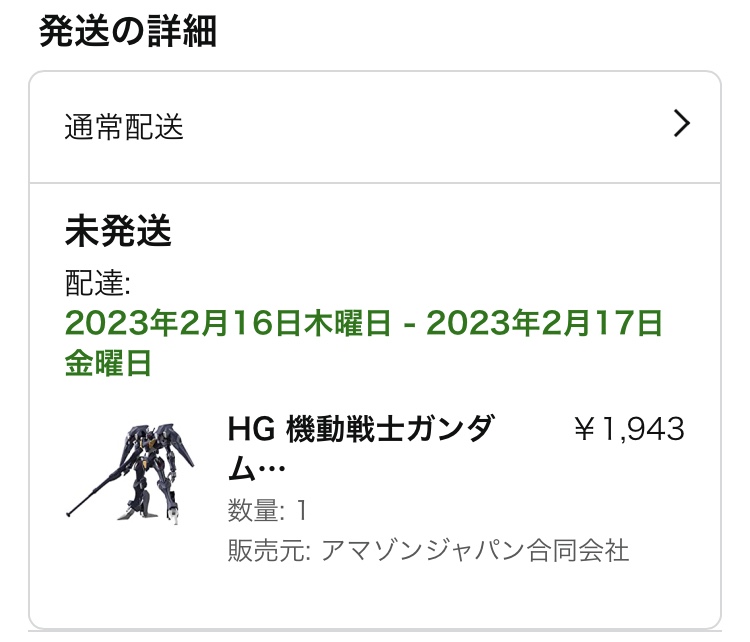Image resolution: width=750 pixels, height=642 pixels.
Task: Open the Gundam model product thumbnail
Action: click(x=130, y=473)
